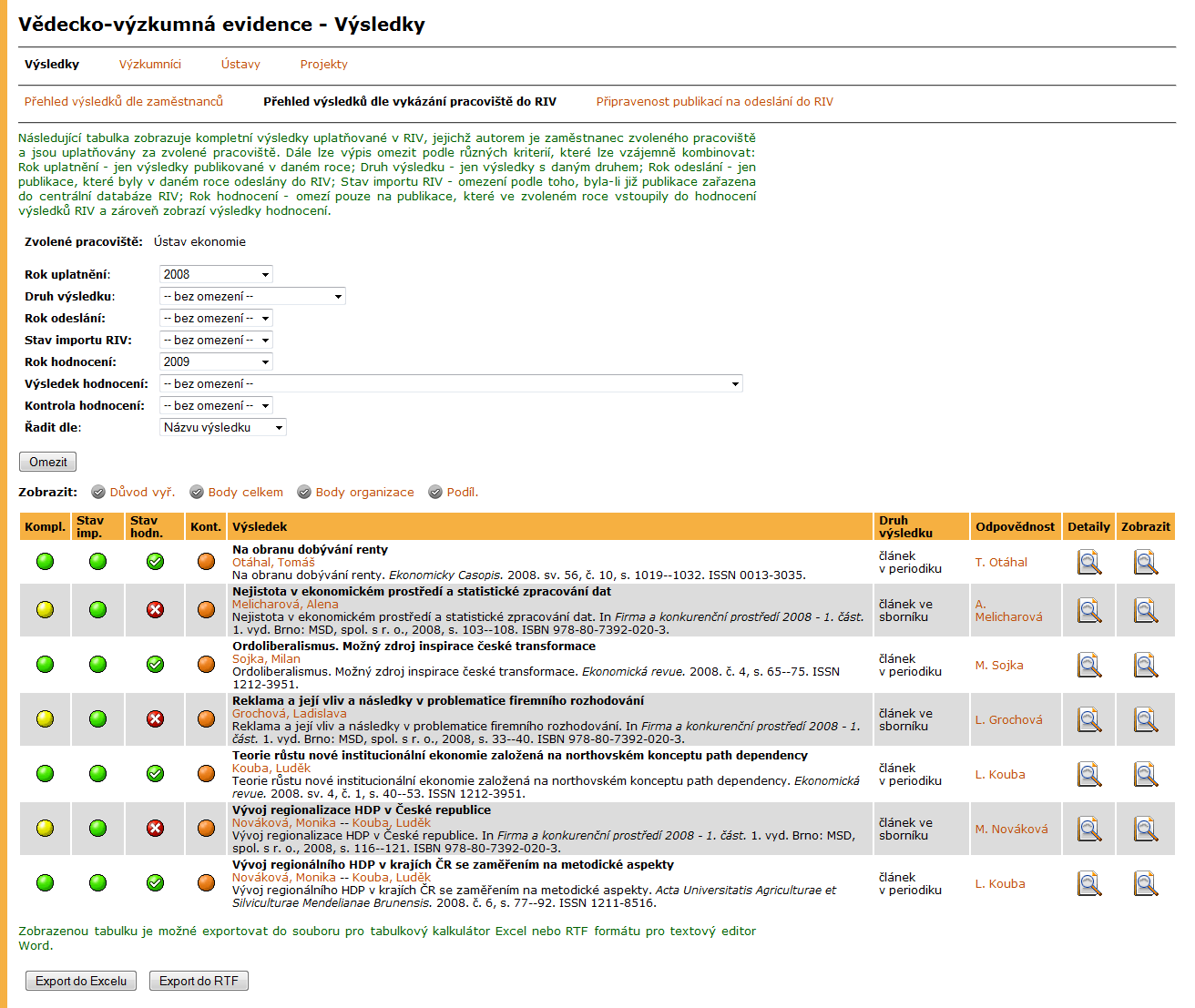Switch to the Výzkumníci tab
Screen dimensions: 1195x1008
tap(150, 64)
